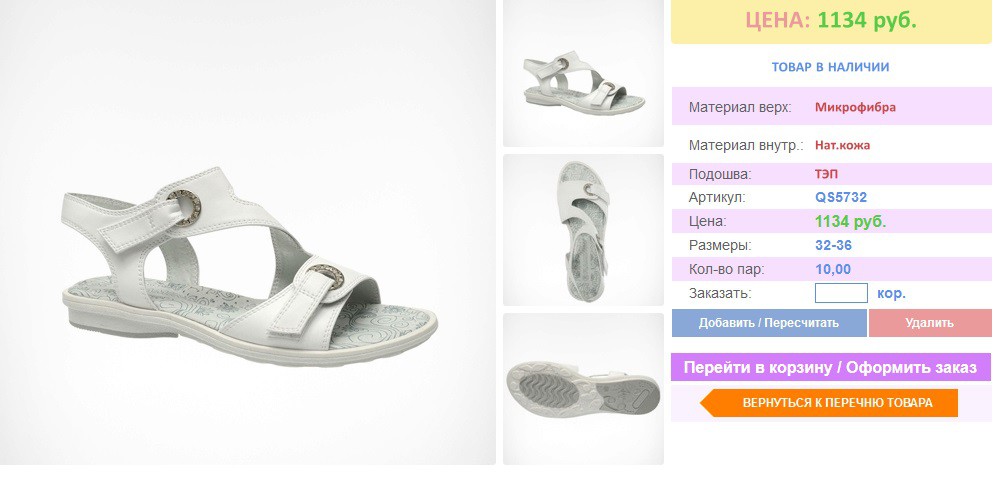This screenshot has width=995, height=489.
Task: Click the Нат.кожа inner material value
Action: [843, 145]
